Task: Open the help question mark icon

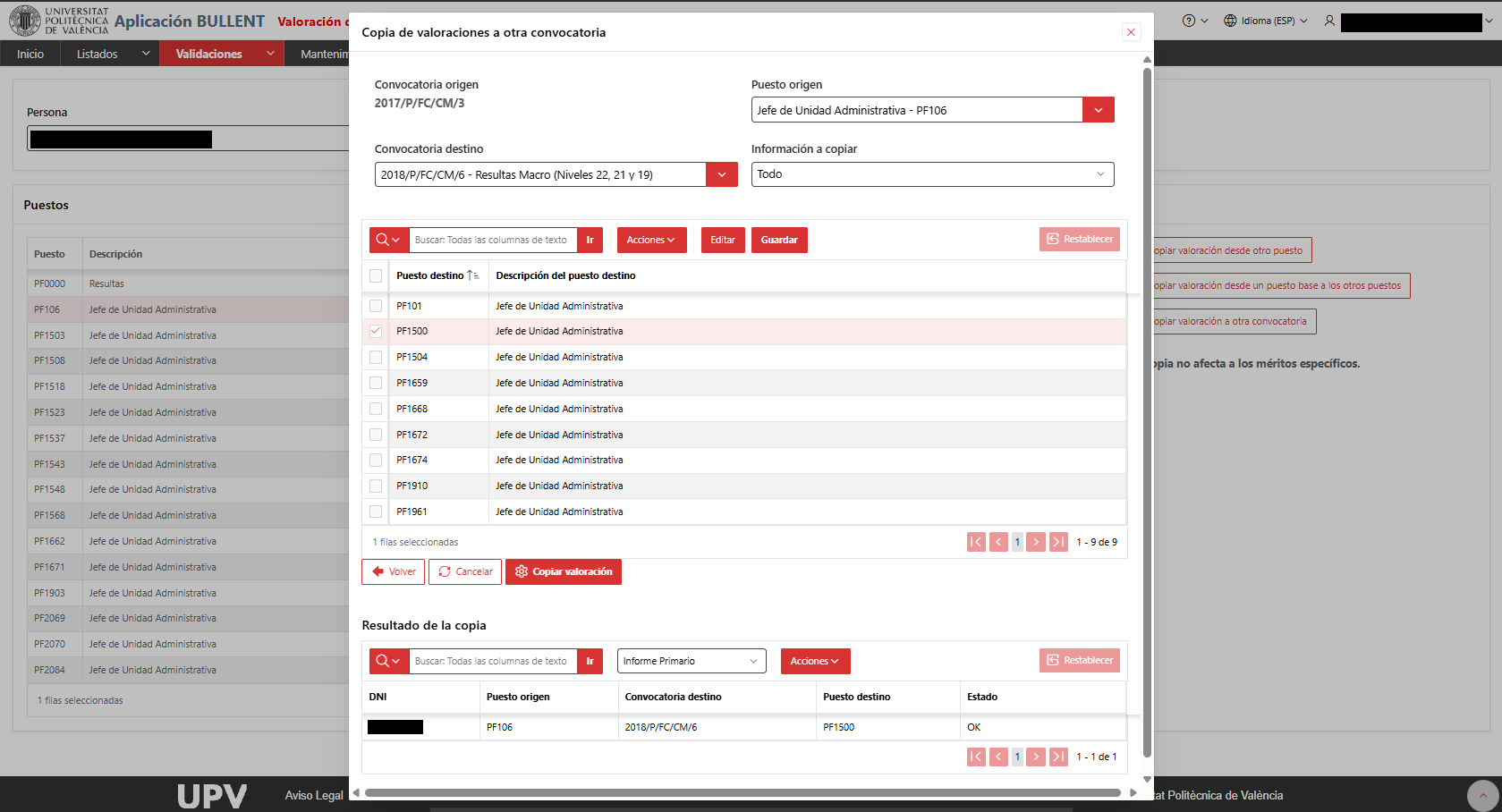Action: [1188, 21]
